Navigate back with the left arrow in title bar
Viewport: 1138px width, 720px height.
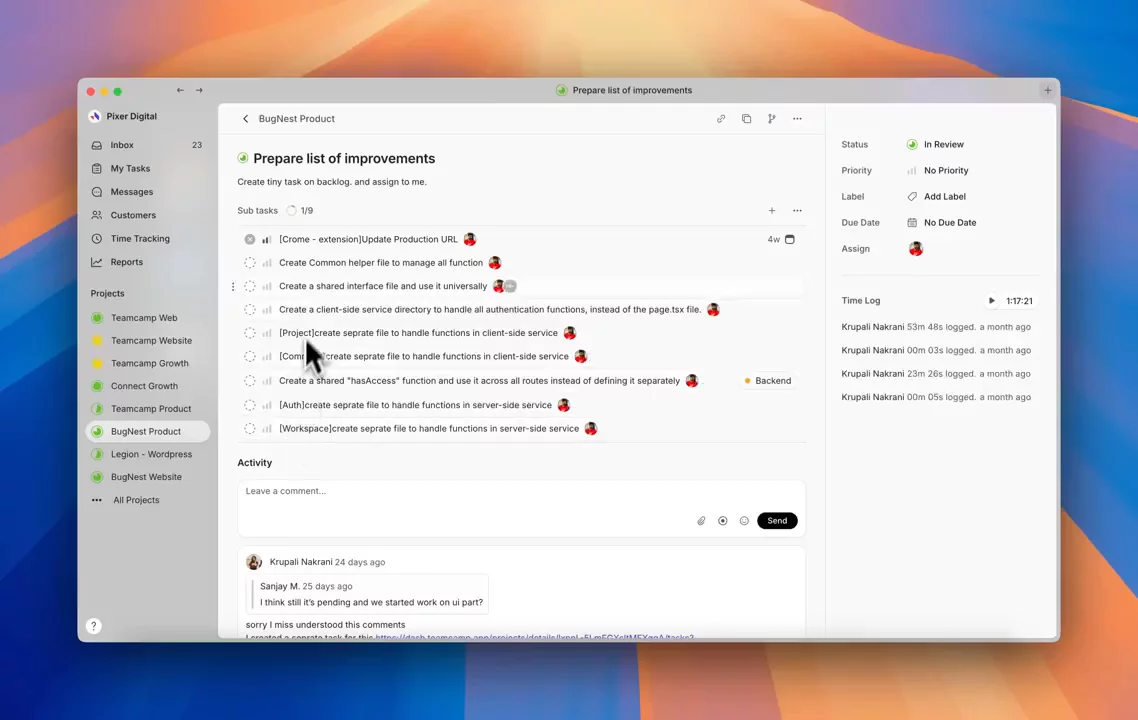pyautogui.click(x=180, y=90)
